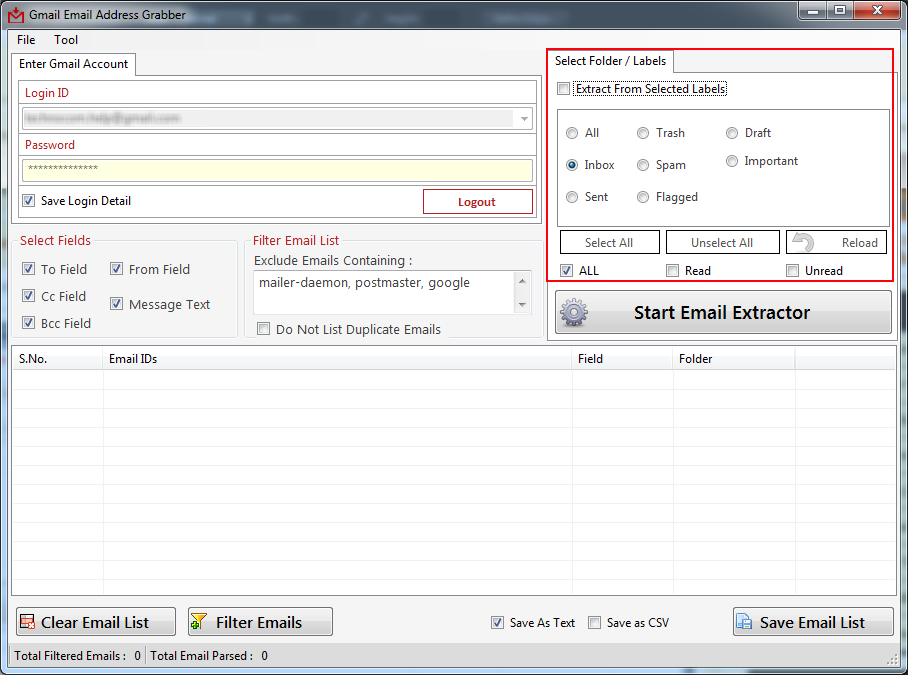Click the Total Email Parsed status text
This screenshot has height=675, width=908.
coord(209,656)
